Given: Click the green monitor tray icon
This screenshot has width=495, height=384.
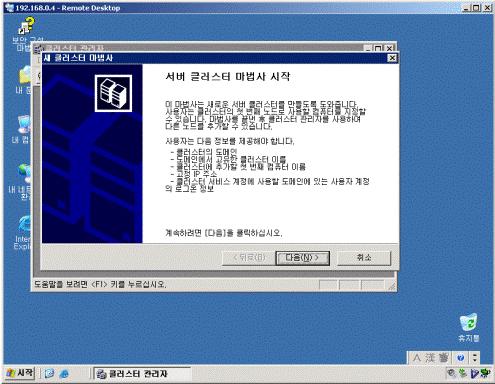Looking at the screenshot, I should tap(485, 373).
